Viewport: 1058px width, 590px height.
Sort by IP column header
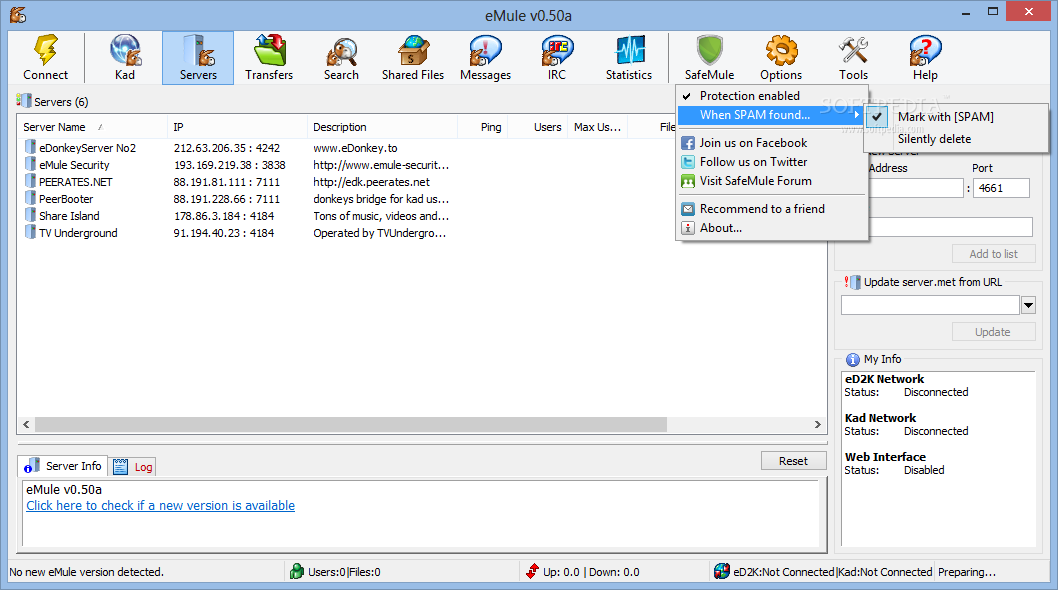click(238, 127)
